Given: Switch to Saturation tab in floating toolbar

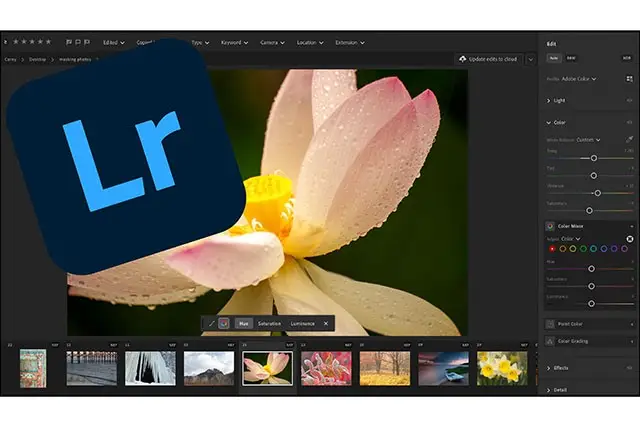Looking at the screenshot, I should (x=269, y=324).
